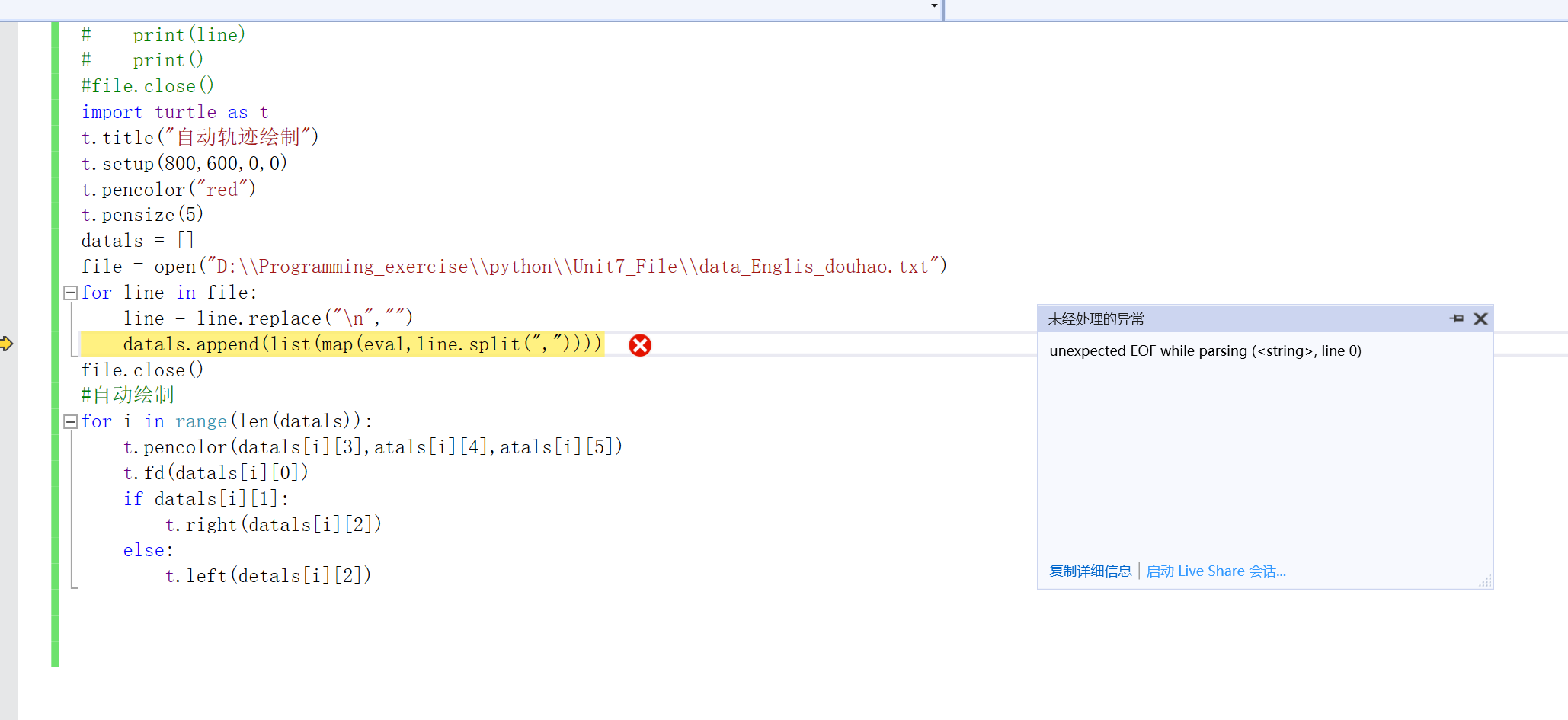
Task: Click the yellow execution arrow in the margin
Action: point(8,344)
